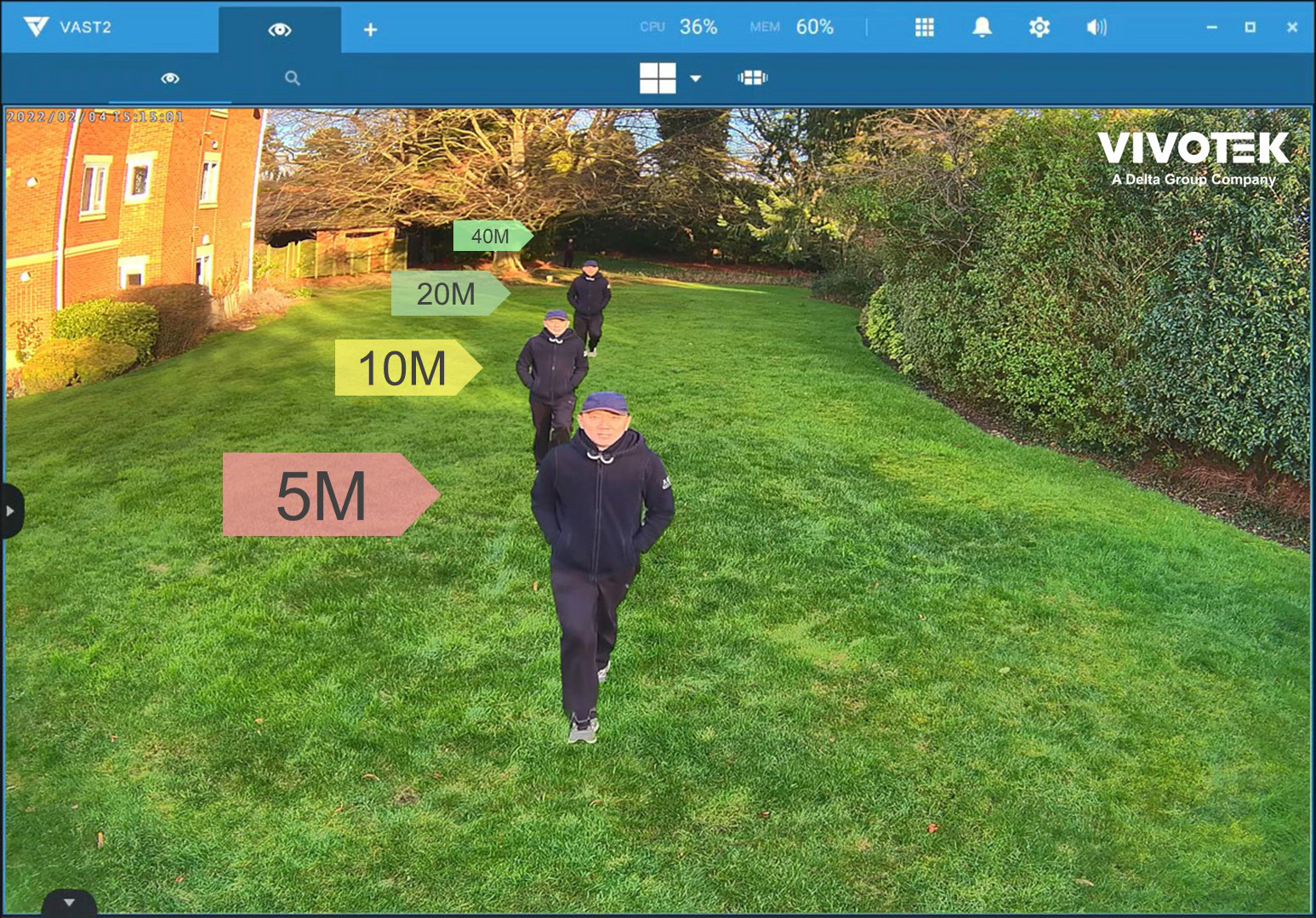Add a new tab with plus button
Screen dimensions: 1316x918
coord(370,30)
